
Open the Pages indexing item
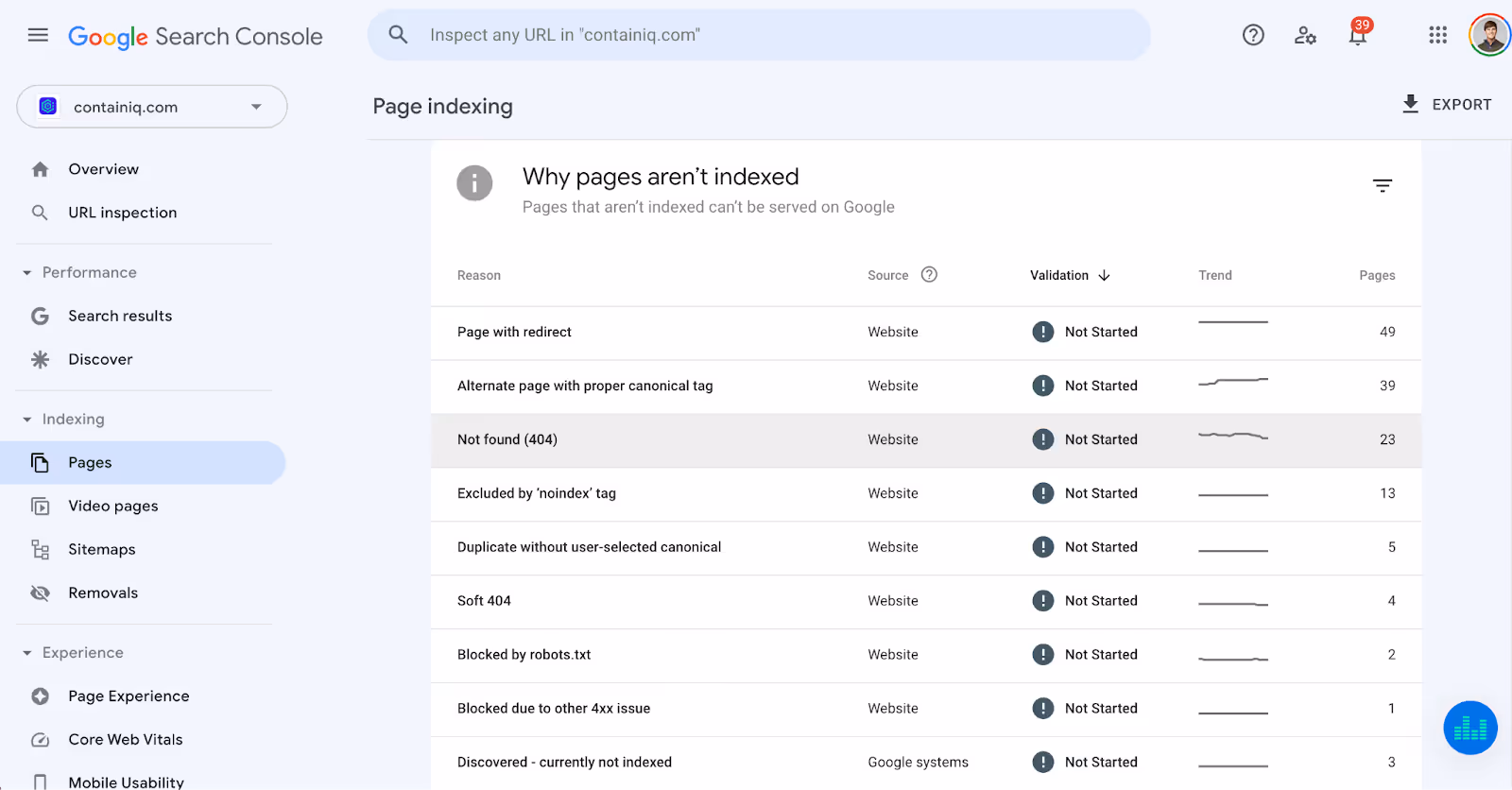click(x=143, y=462)
